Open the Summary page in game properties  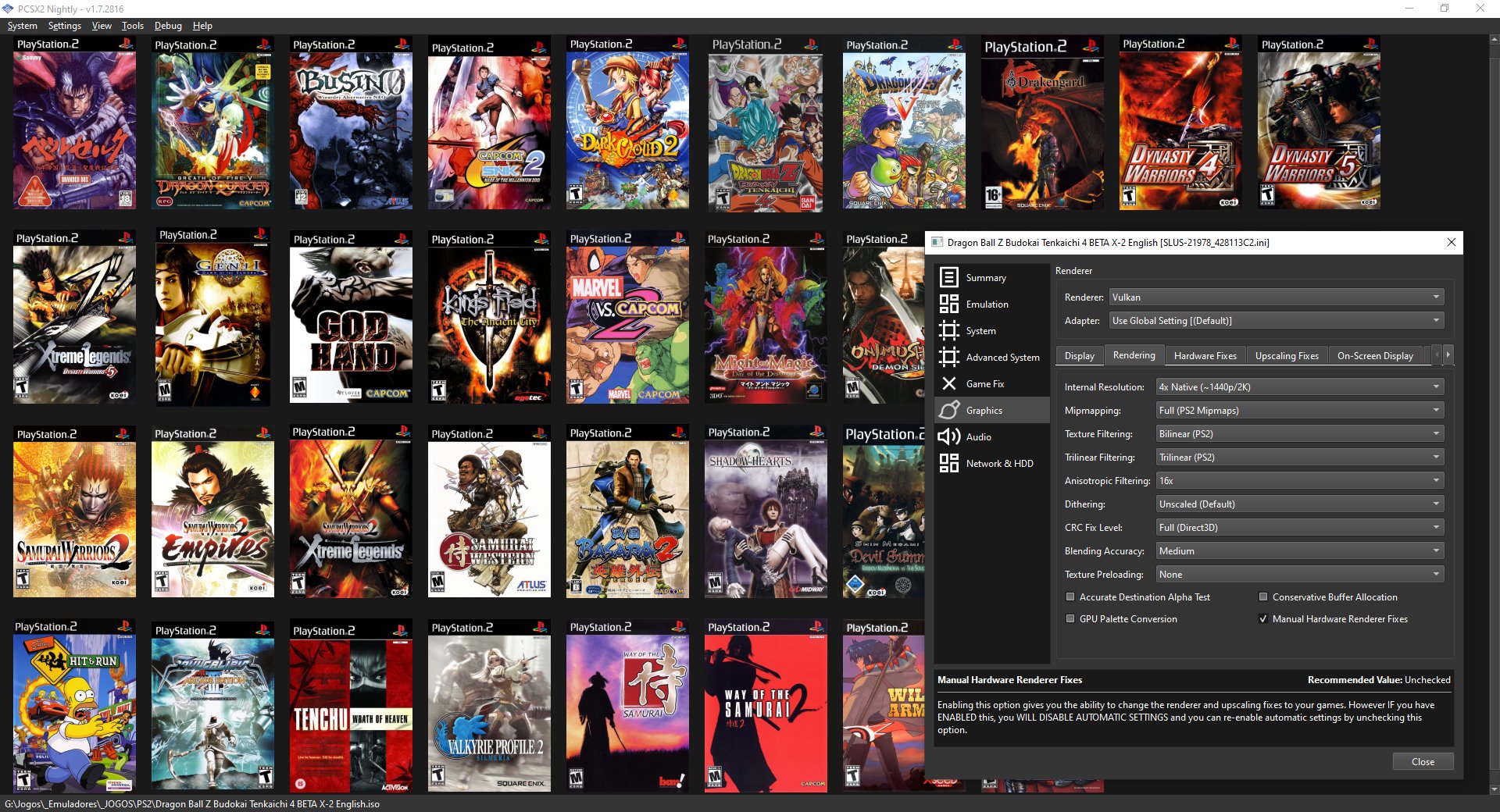(x=985, y=277)
